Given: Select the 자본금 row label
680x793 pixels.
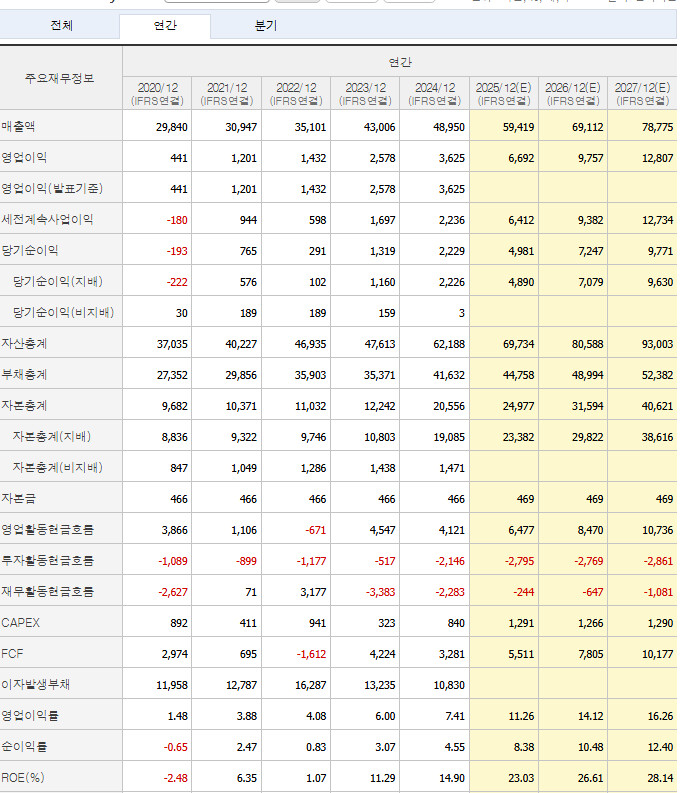Looking at the screenshot, I should [x=18, y=498].
